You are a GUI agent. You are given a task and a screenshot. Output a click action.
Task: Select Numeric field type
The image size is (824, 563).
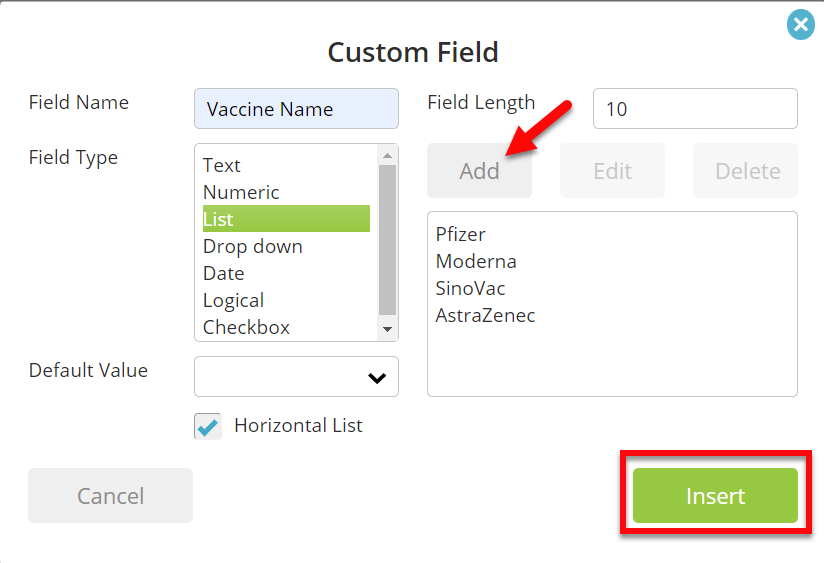click(x=286, y=192)
